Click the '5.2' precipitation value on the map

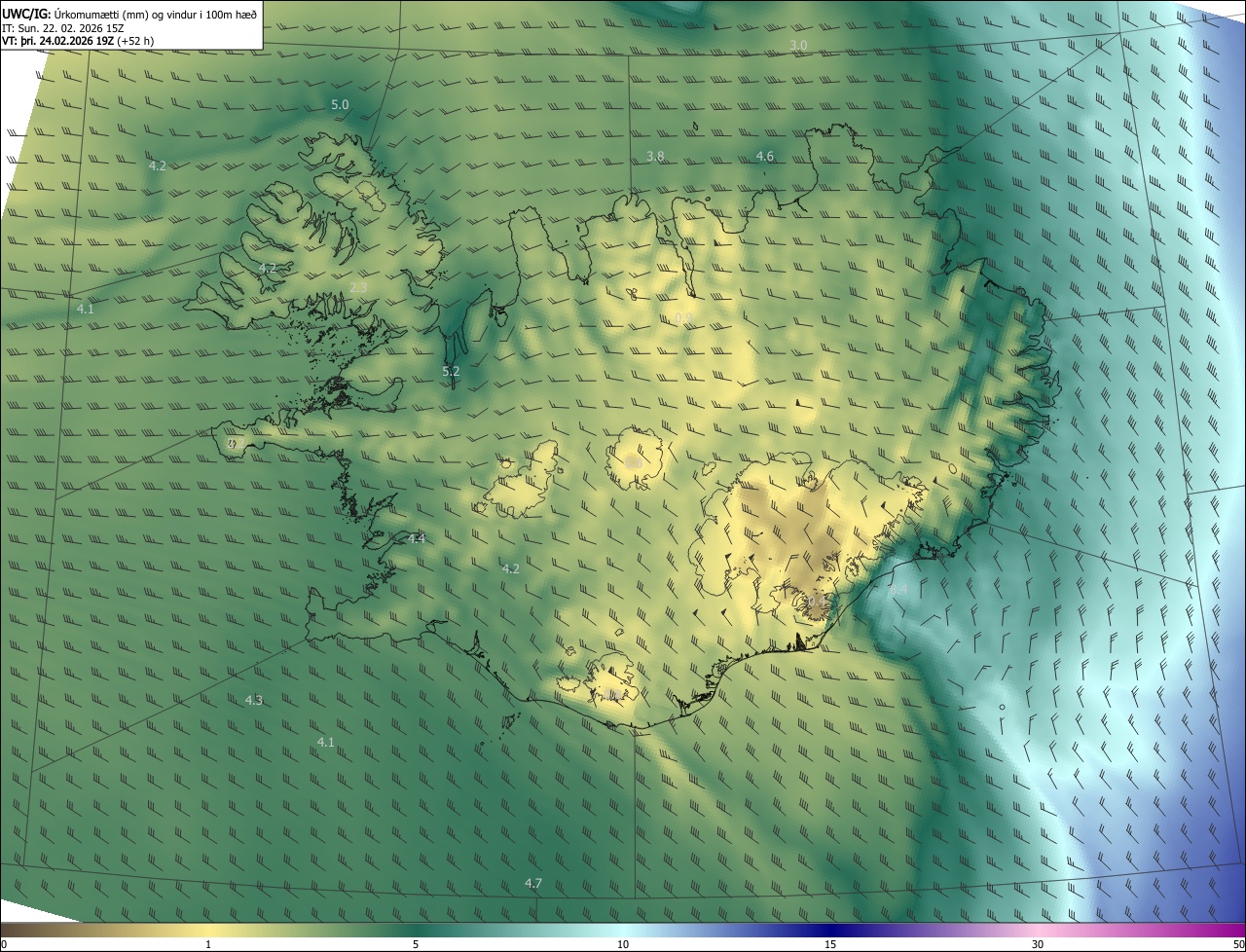(x=451, y=371)
